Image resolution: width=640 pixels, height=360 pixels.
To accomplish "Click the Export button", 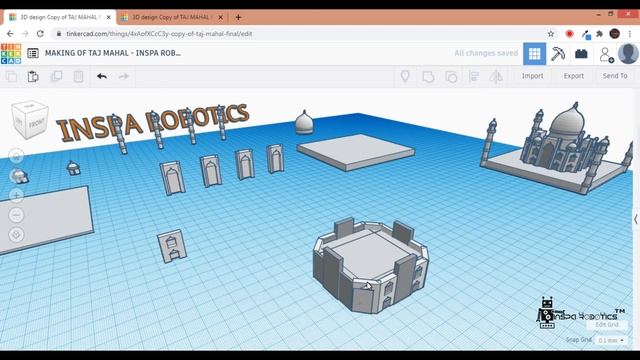I will click(x=573, y=76).
